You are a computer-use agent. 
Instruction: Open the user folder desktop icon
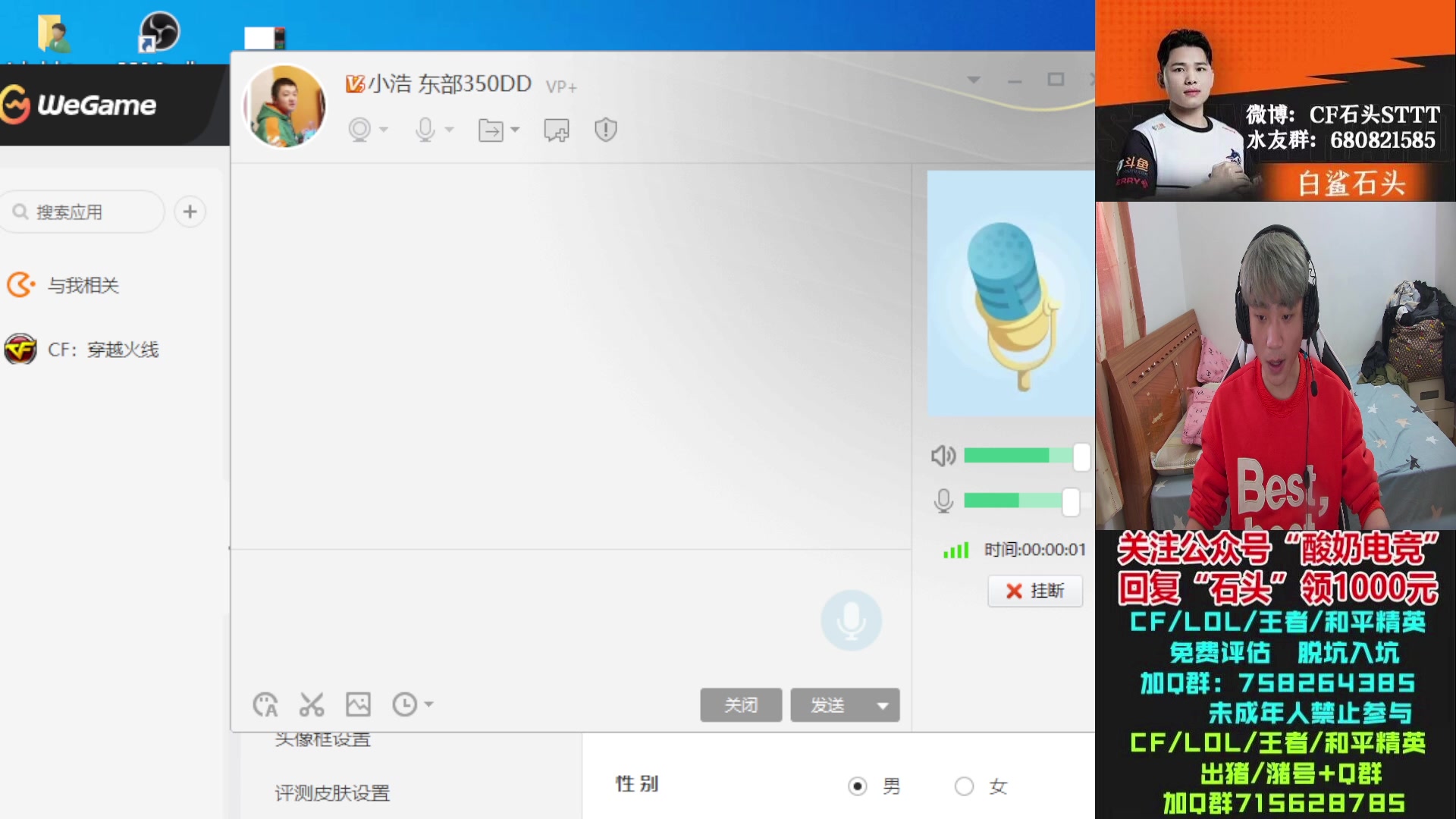point(52,34)
